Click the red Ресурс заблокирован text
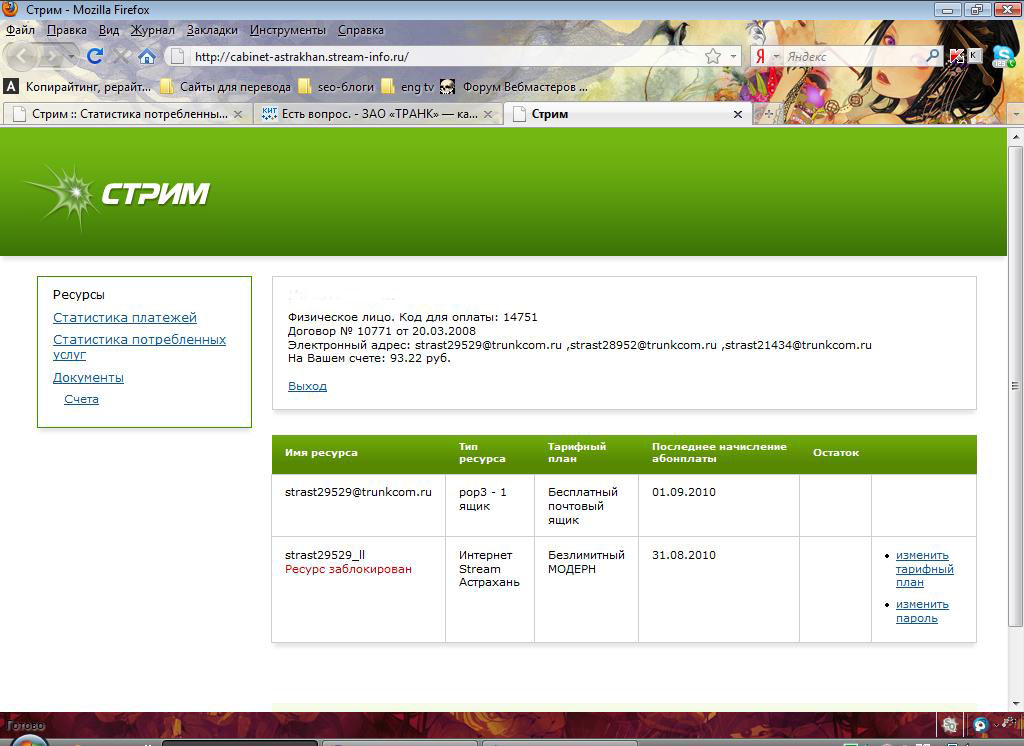The width and height of the screenshot is (1024, 746). click(348, 569)
